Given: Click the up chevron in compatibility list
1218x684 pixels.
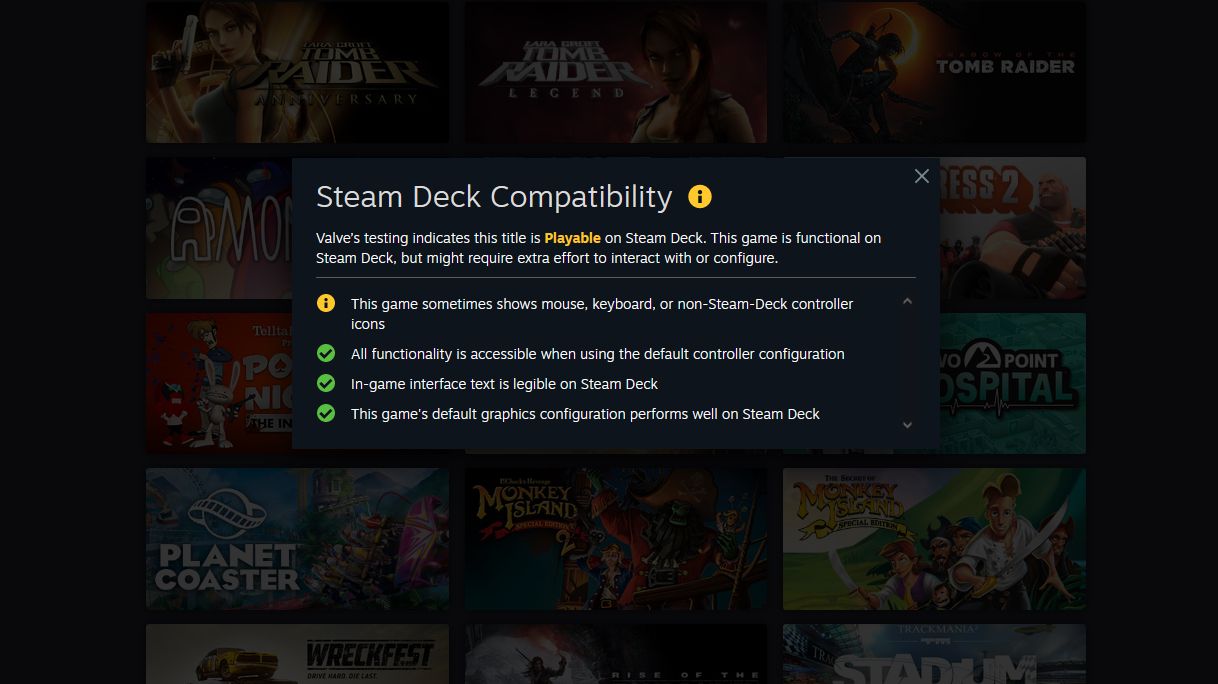Looking at the screenshot, I should [x=907, y=301].
